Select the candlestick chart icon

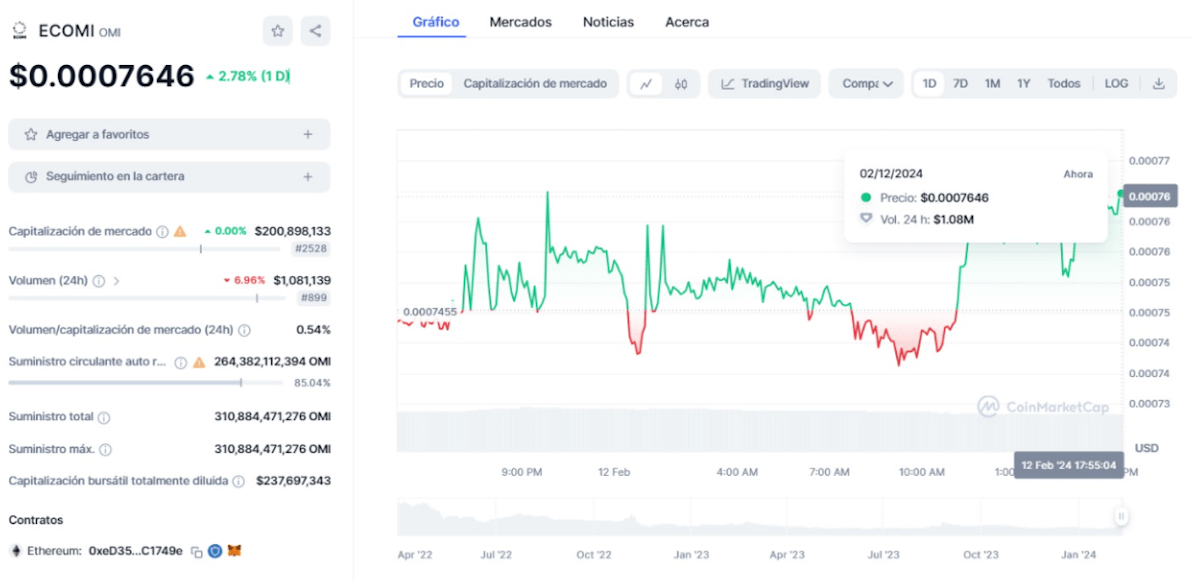[682, 84]
